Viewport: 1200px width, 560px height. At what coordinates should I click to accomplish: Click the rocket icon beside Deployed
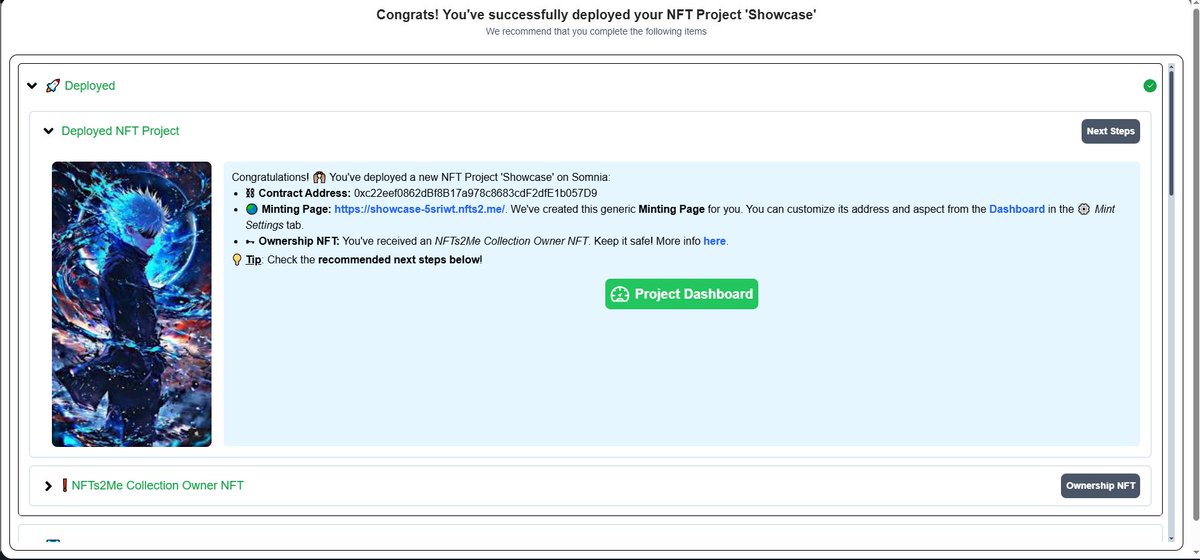(x=53, y=86)
